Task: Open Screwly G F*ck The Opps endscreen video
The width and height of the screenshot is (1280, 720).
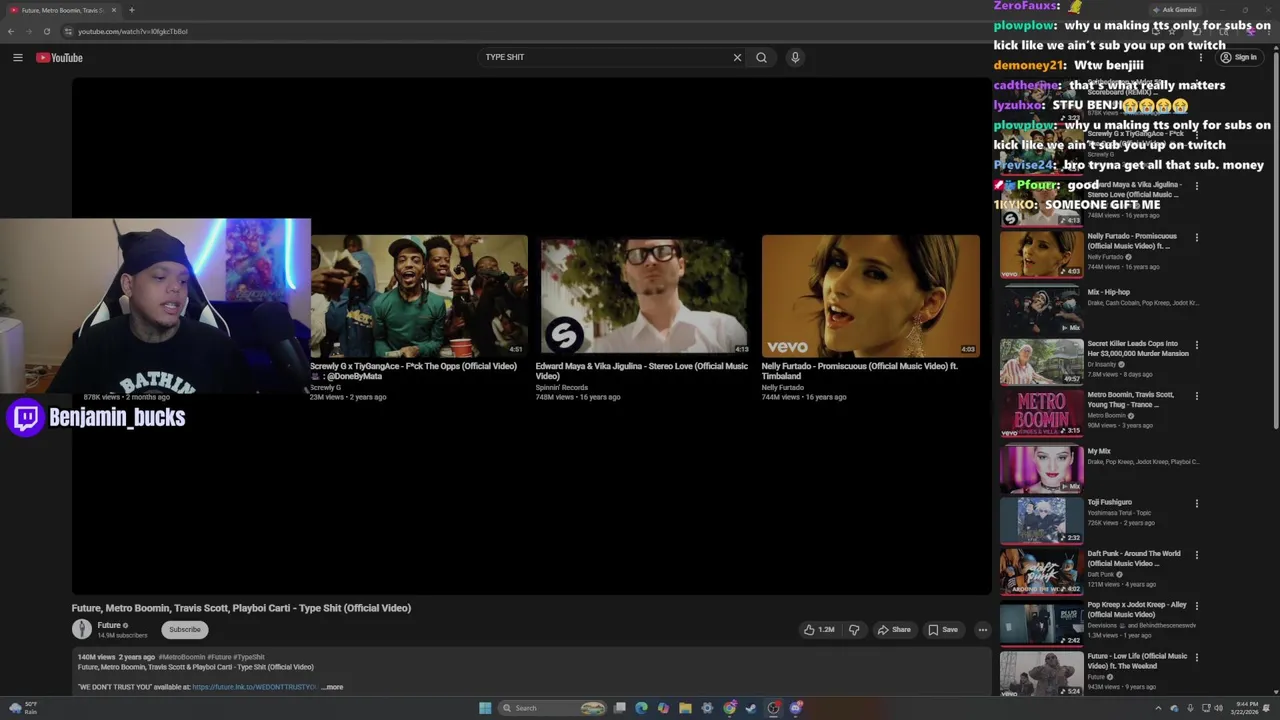Action: [x=419, y=296]
